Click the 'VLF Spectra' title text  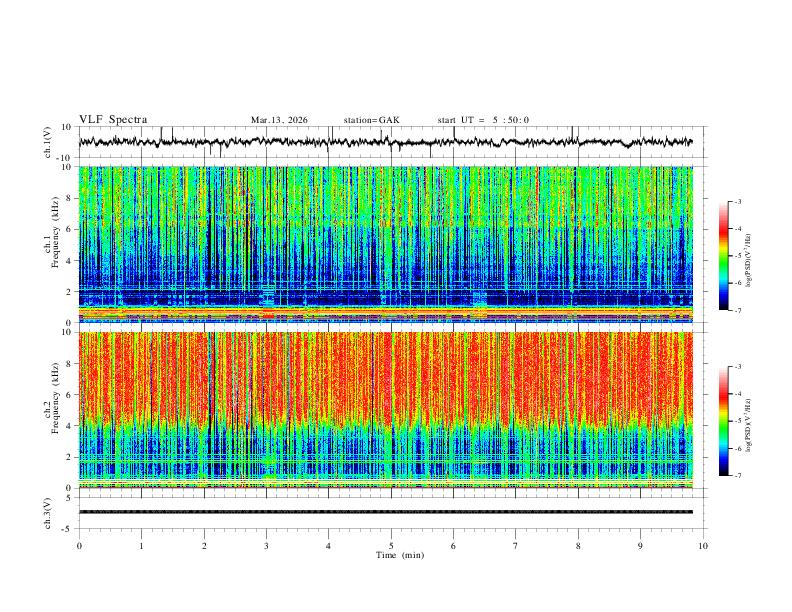(x=113, y=120)
